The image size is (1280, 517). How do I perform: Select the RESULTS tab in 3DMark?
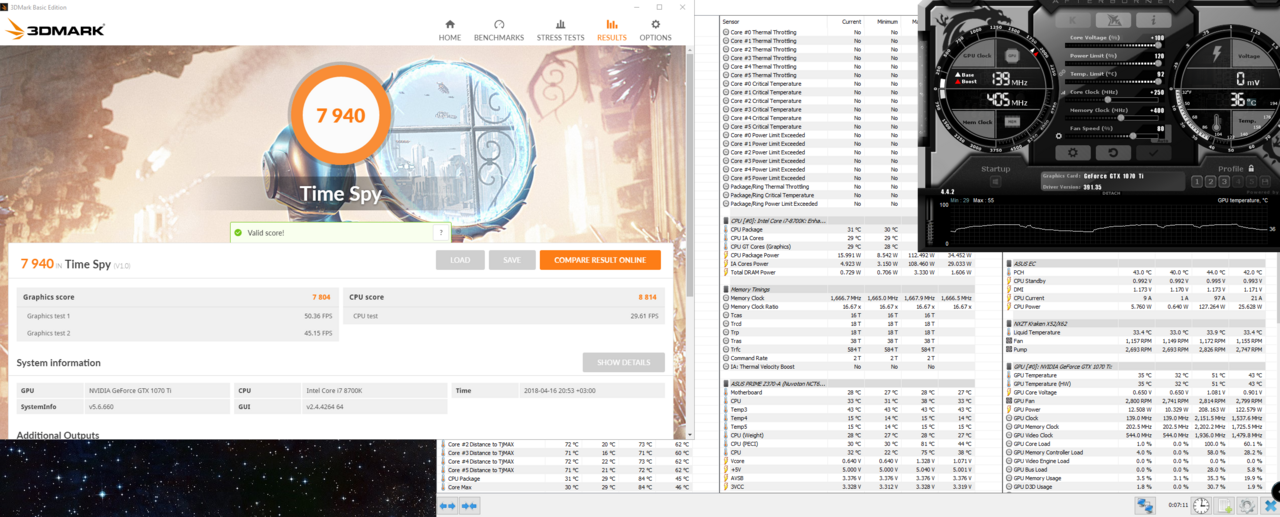tap(612, 30)
